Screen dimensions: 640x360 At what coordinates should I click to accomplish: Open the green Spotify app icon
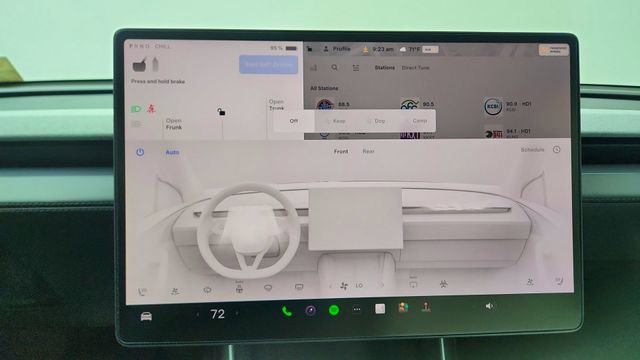pos(334,310)
